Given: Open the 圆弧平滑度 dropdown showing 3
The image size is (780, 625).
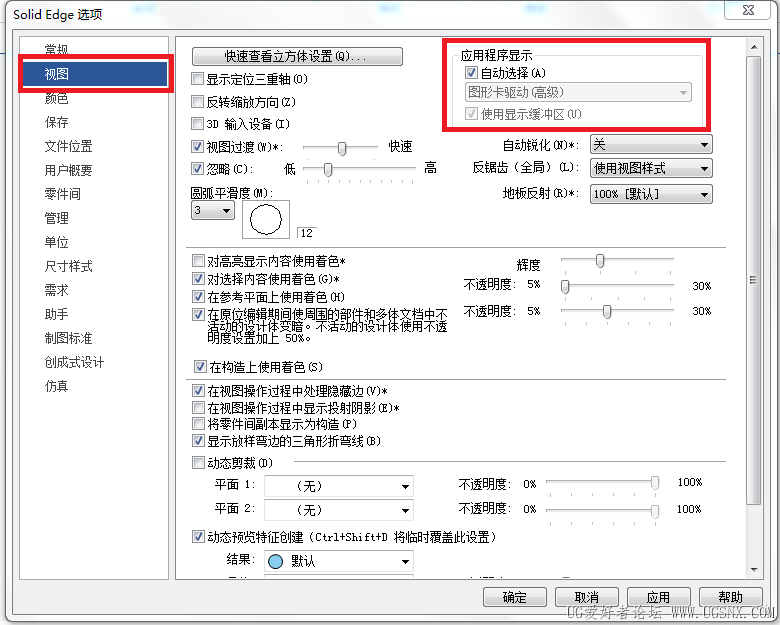Looking at the screenshot, I should tap(212, 210).
